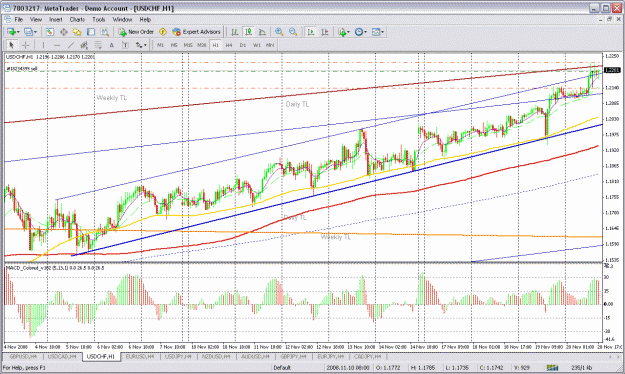Screen dimensions: 625x374
Task: Open the Periods clock dropdown arrow
Action: click(x=366, y=32)
